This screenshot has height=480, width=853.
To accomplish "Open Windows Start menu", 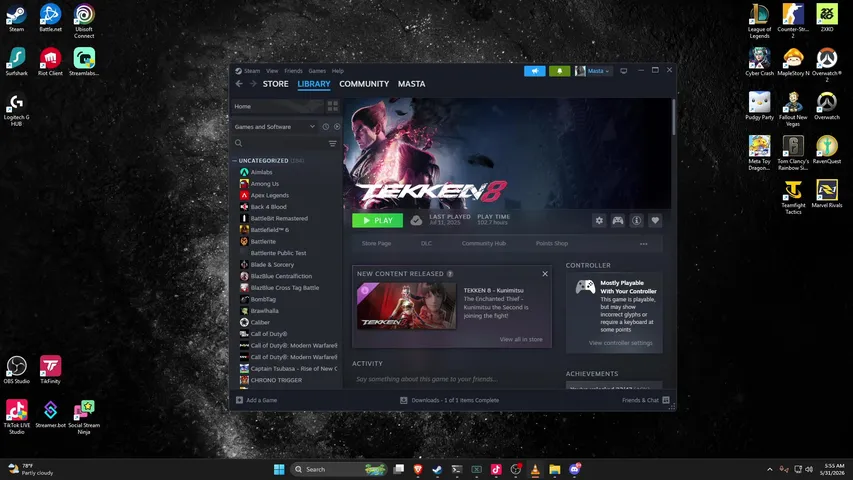I will point(279,469).
